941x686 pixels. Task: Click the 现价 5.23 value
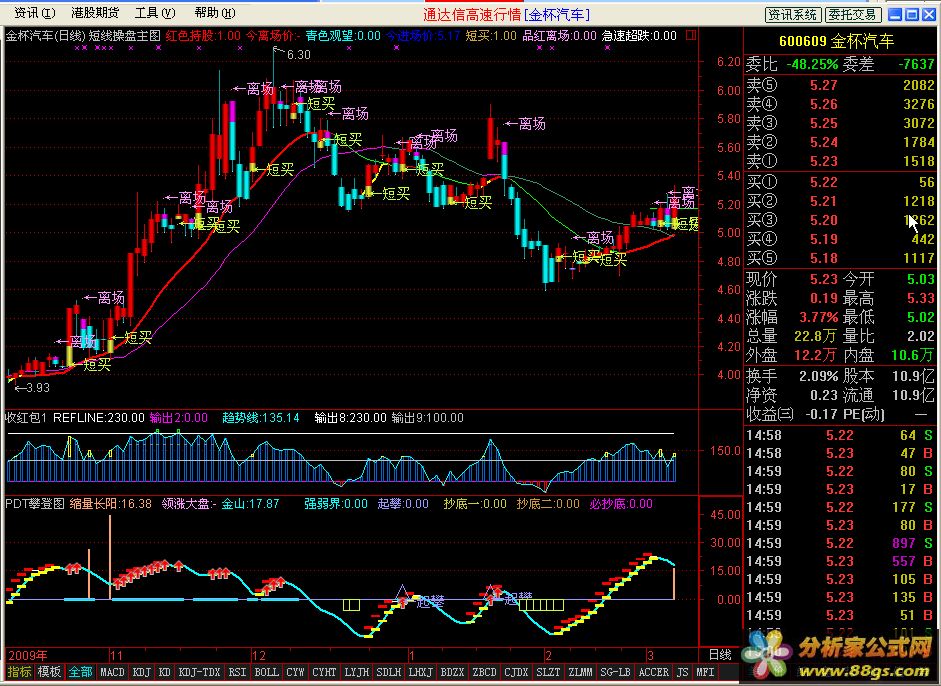(823, 279)
